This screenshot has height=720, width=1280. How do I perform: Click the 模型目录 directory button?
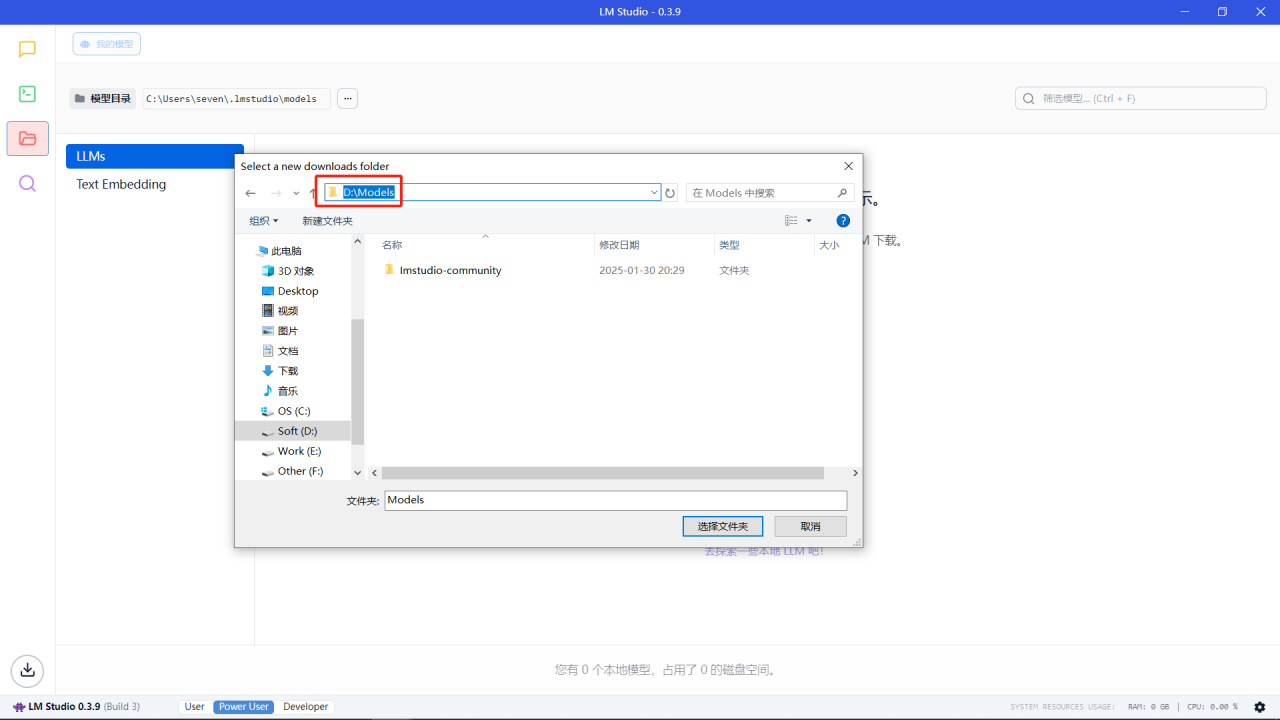[x=103, y=99]
